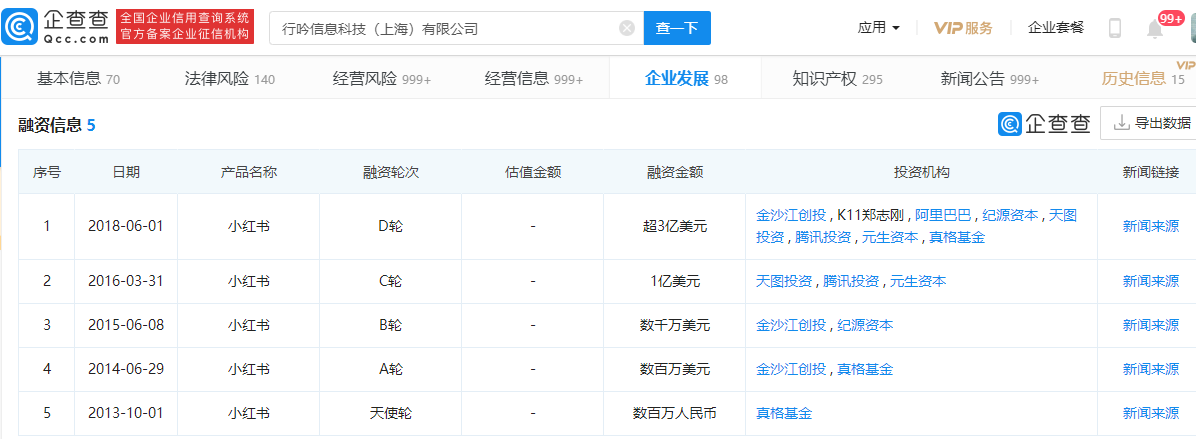Click the 数千万美元 amount cell

click(674, 325)
